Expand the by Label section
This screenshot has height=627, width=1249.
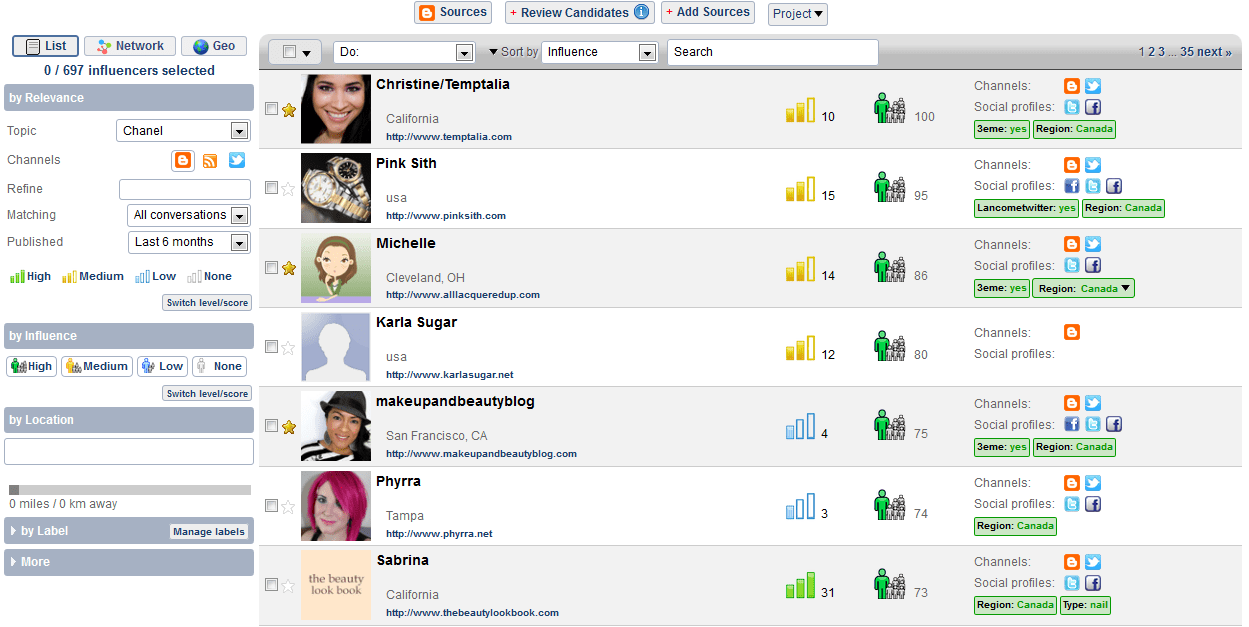click(x=45, y=531)
